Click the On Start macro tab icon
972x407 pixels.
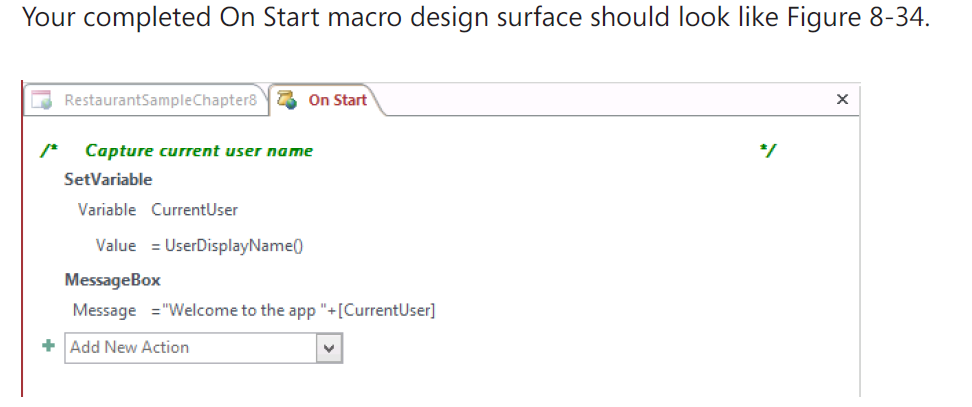tap(288, 100)
